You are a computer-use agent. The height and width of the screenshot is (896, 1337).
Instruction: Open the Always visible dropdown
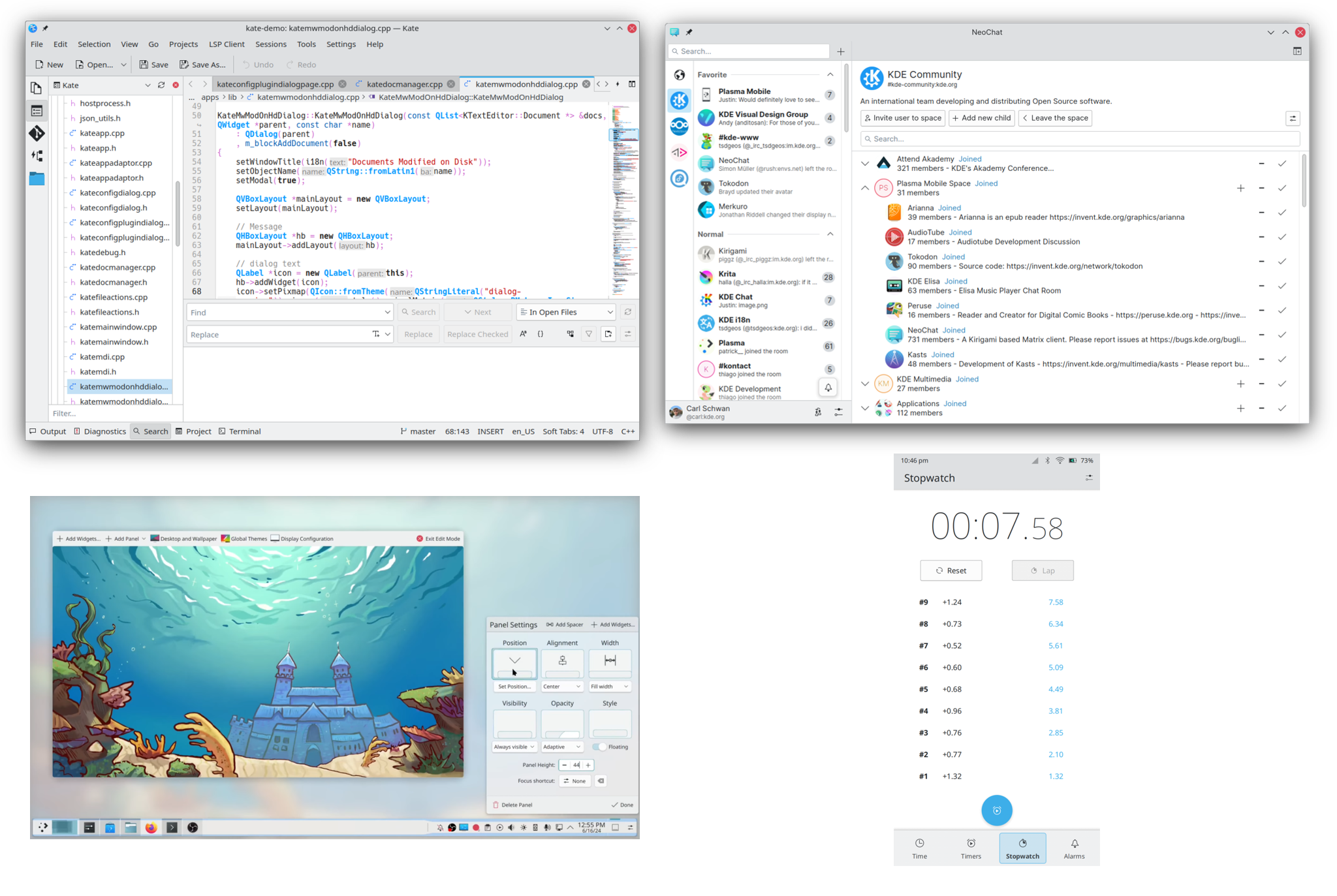(514, 747)
